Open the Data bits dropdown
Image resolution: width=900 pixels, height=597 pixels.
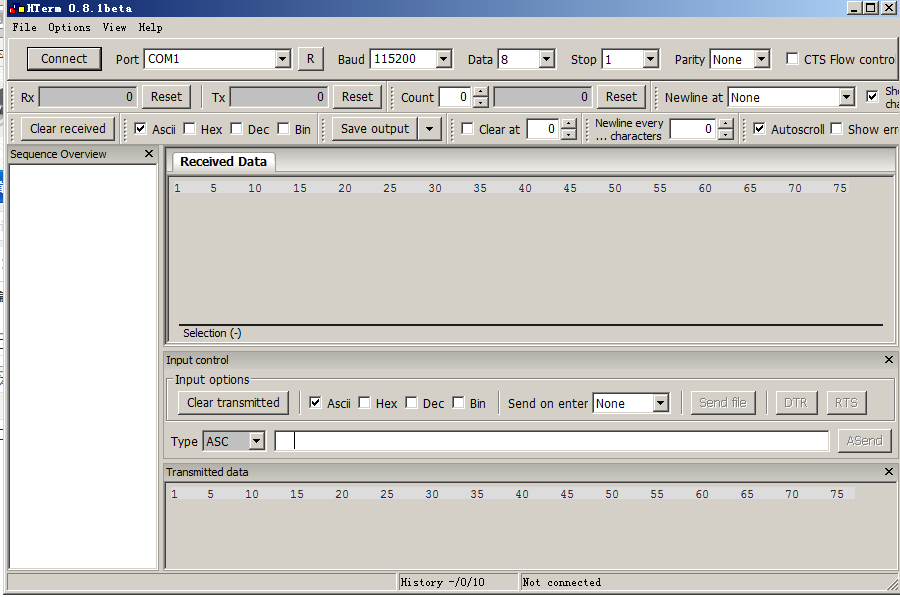pos(546,59)
